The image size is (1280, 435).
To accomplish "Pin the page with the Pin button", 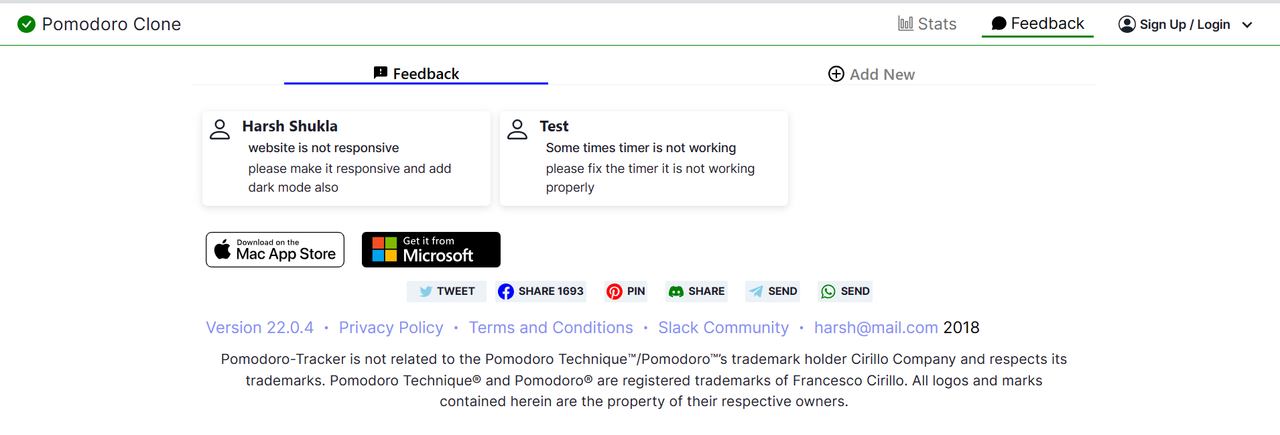I will pos(626,291).
